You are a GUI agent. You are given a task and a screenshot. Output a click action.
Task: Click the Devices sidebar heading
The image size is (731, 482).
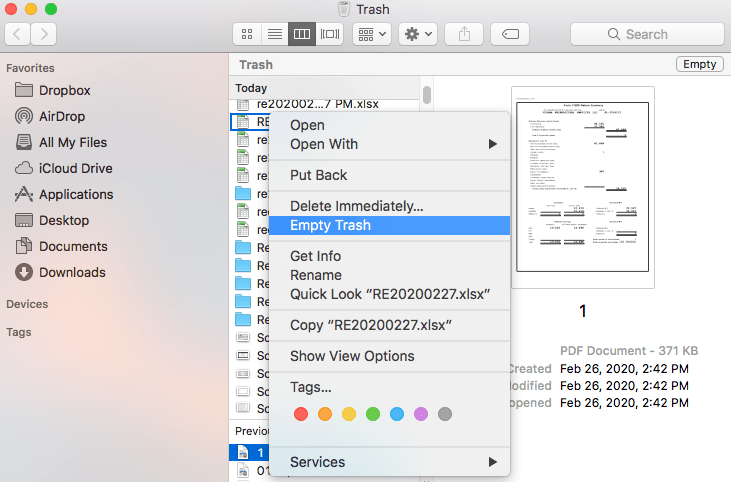tap(27, 304)
